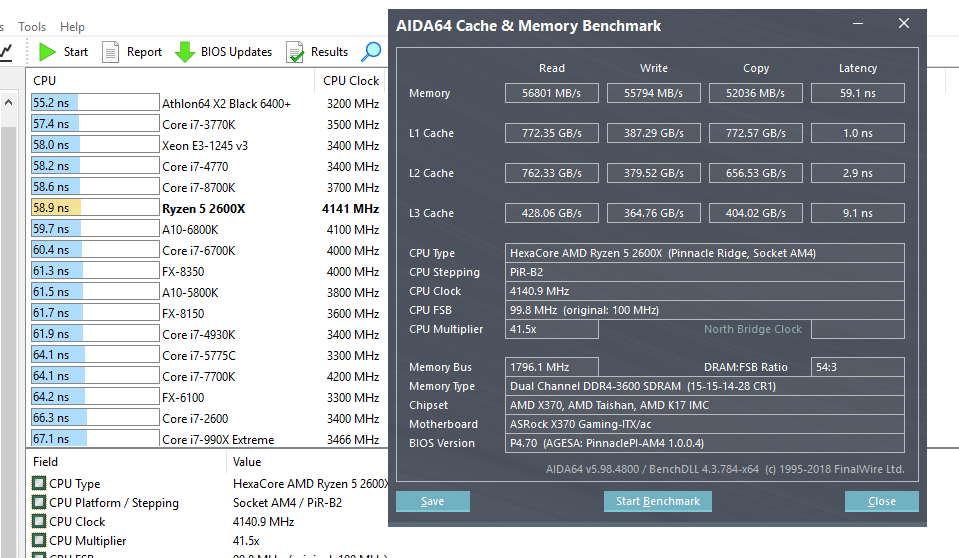Click the scroll up arrow of the list
This screenshot has height=558, width=959.
pyautogui.click(x=9, y=102)
